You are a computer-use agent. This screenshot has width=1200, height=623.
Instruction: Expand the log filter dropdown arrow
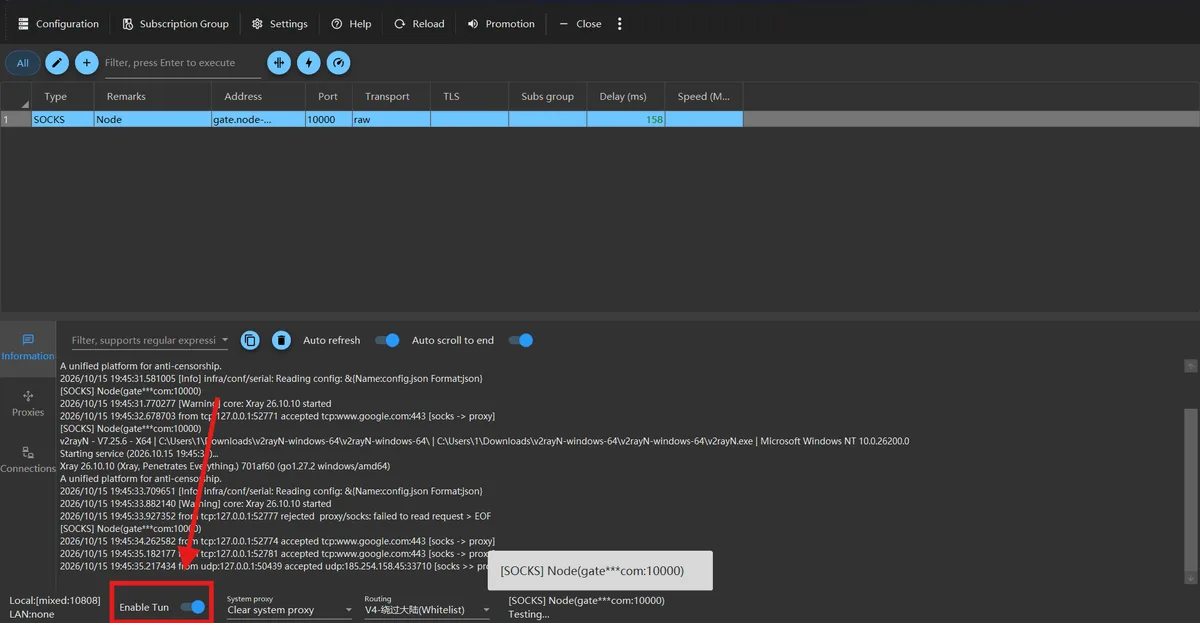(x=224, y=341)
